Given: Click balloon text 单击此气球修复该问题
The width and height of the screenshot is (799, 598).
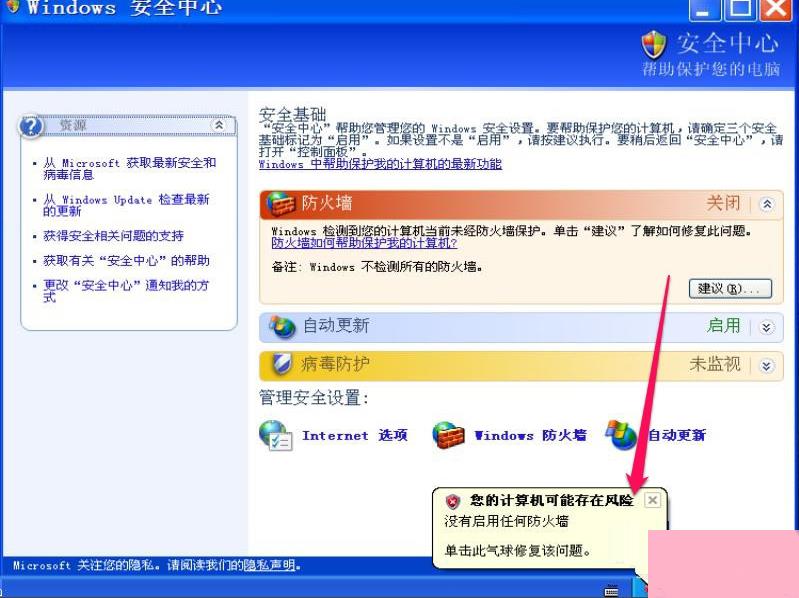Looking at the screenshot, I should click(518, 551).
